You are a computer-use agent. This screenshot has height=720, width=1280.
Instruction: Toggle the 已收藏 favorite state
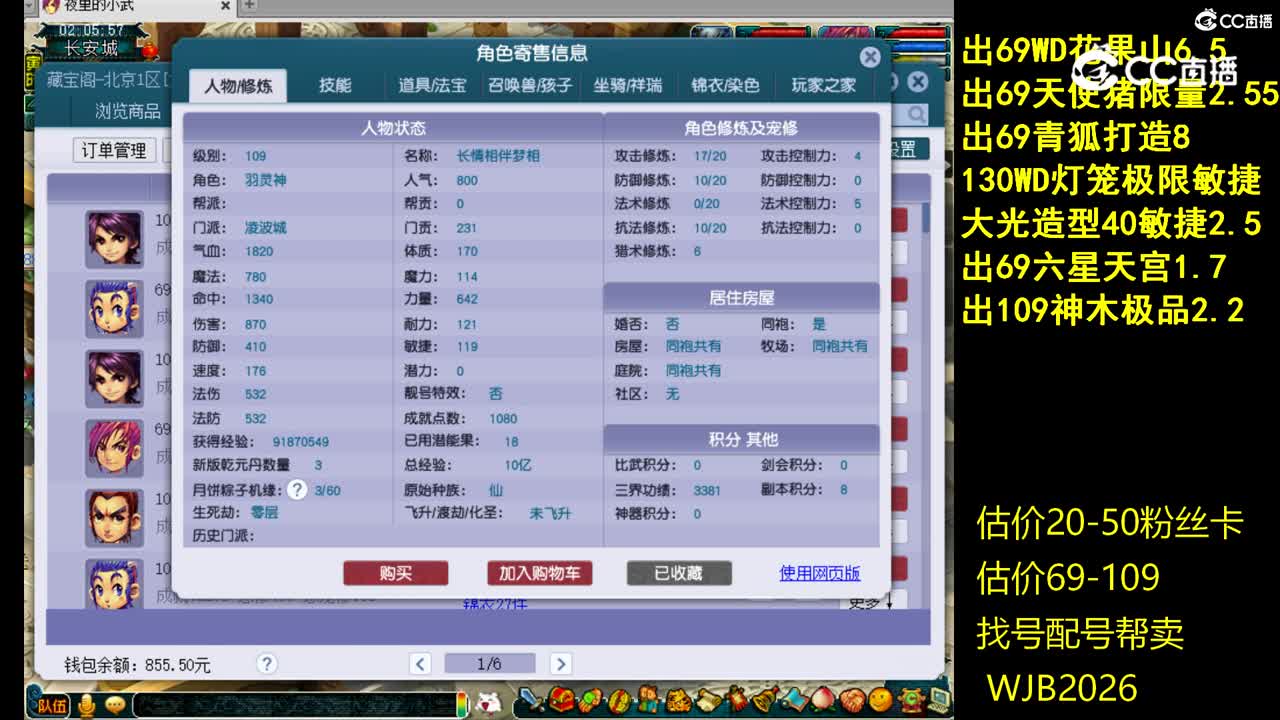[678, 572]
